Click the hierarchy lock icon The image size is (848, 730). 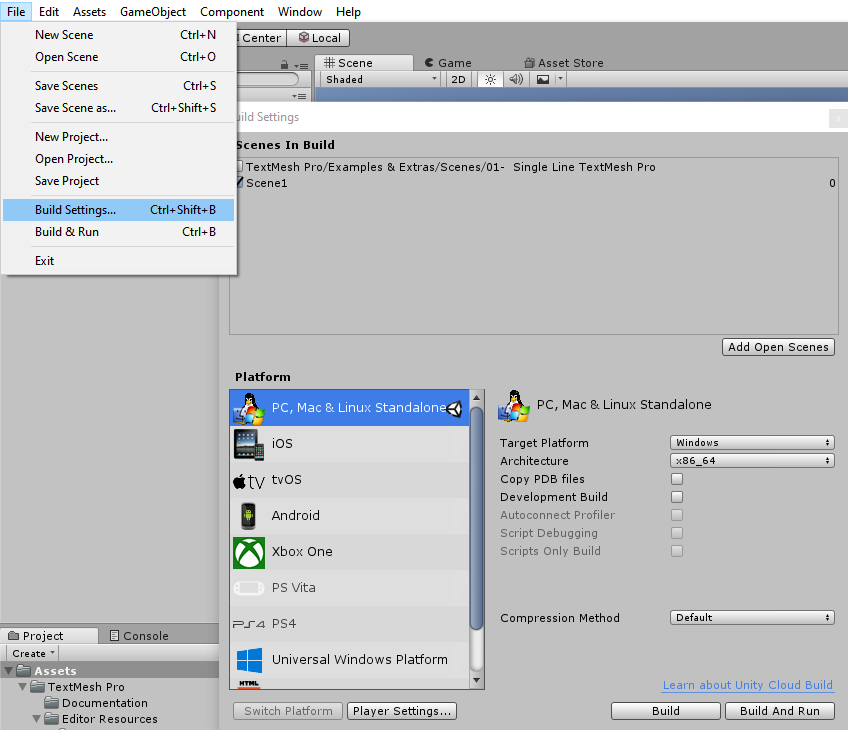pos(284,65)
